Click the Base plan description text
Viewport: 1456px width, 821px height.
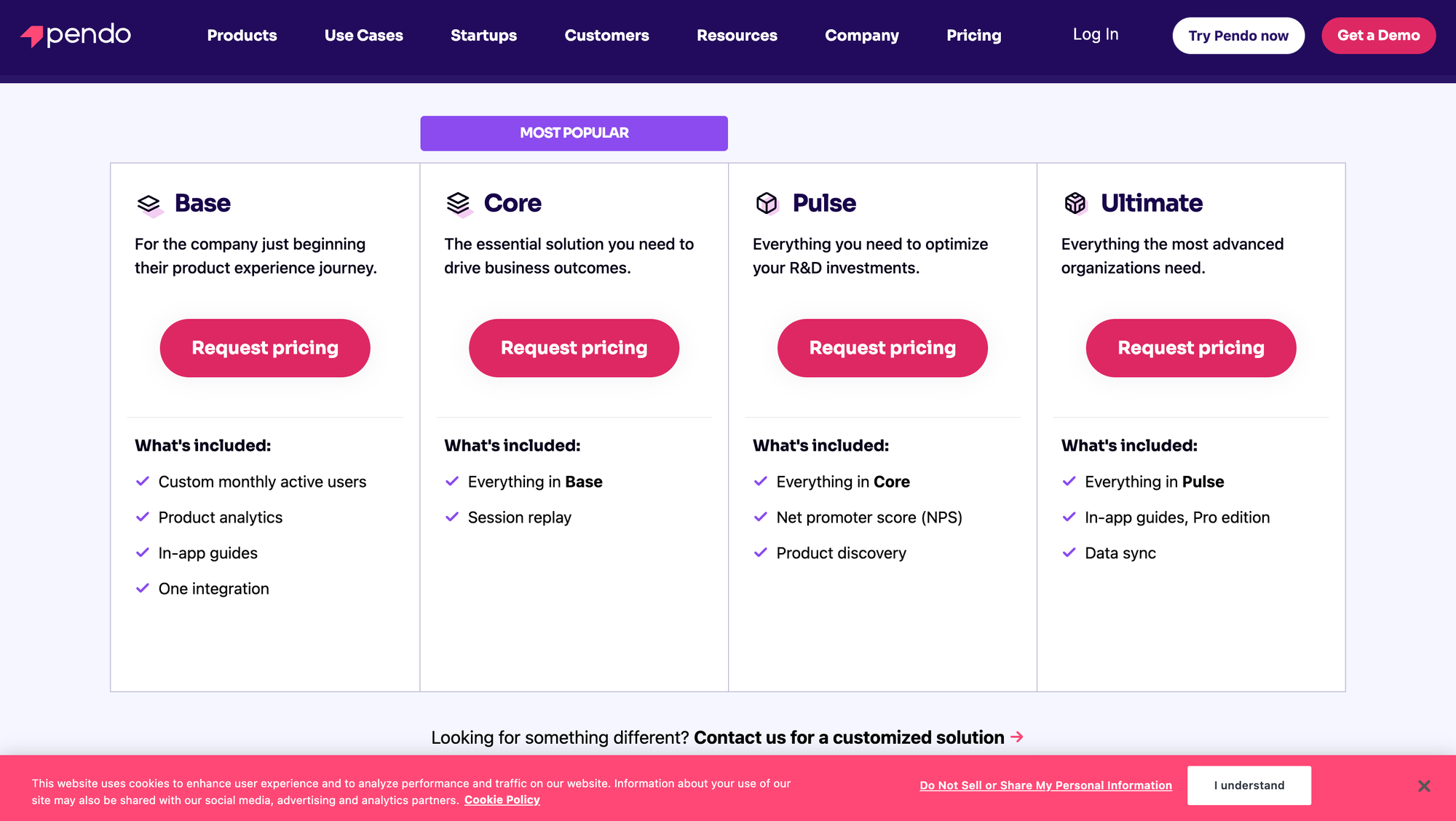(x=256, y=256)
